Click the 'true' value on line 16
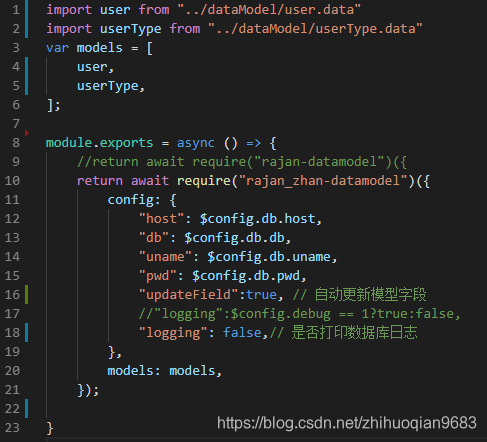The width and height of the screenshot is (487, 442). [x=261, y=295]
